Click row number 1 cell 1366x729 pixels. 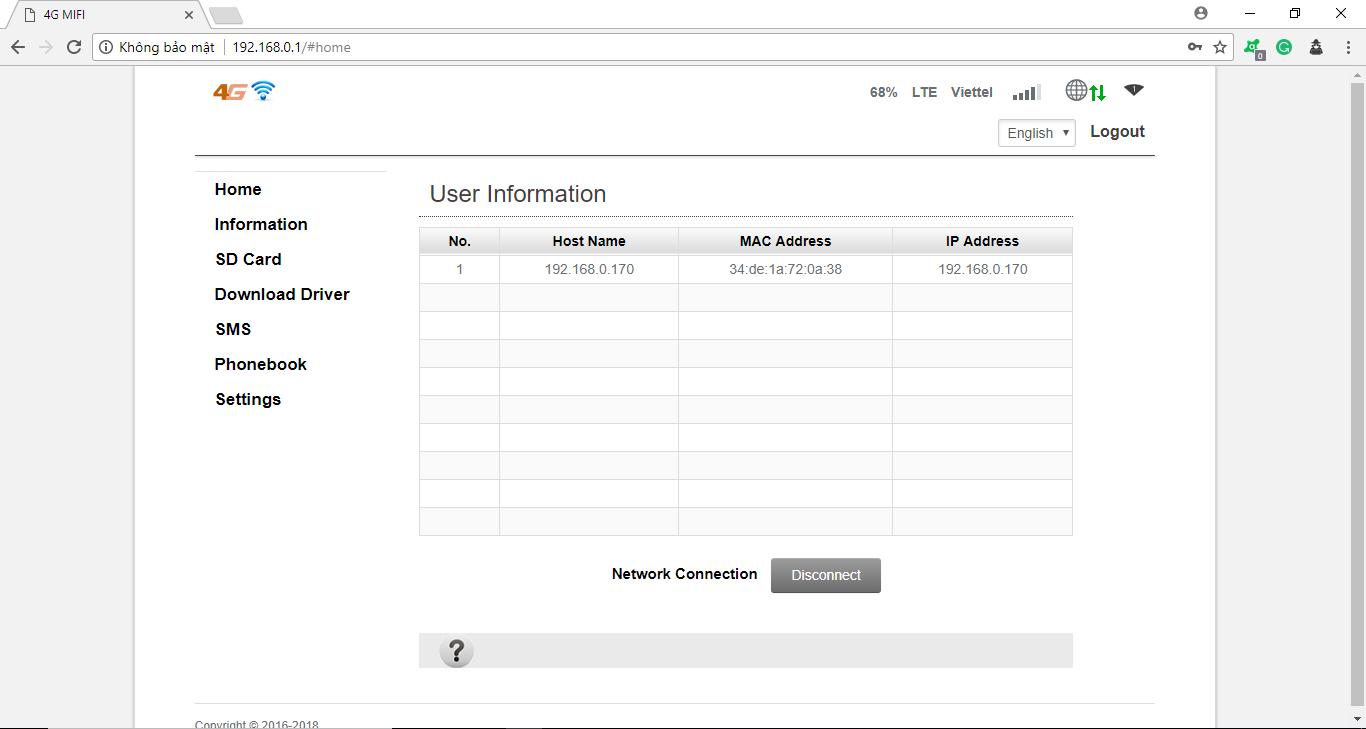click(459, 269)
